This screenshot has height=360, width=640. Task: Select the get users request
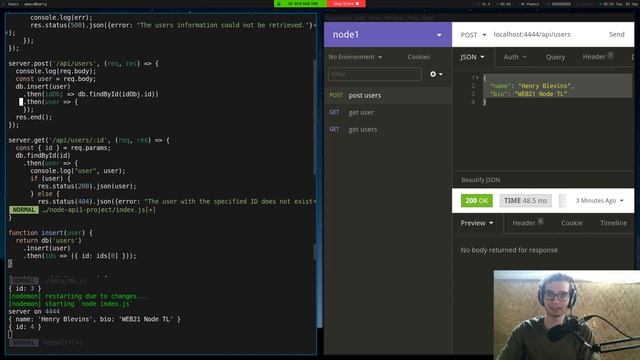point(388,129)
